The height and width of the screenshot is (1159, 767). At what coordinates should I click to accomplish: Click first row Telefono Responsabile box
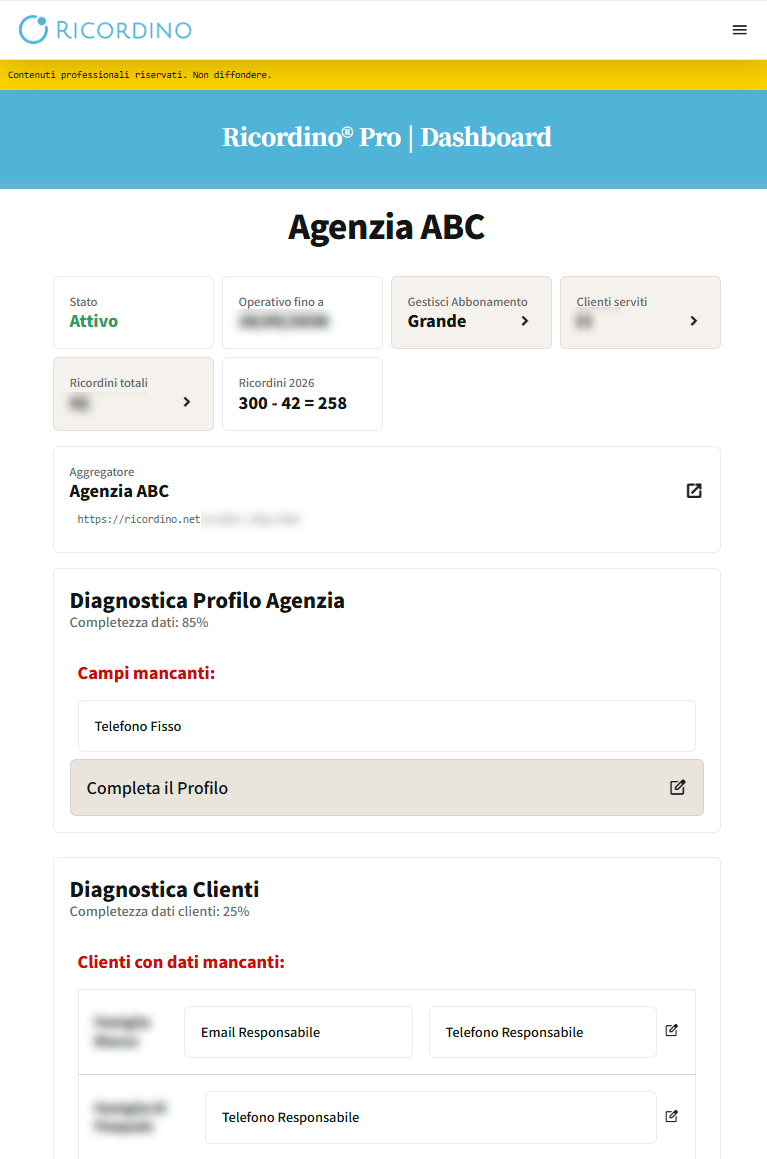pyautogui.click(x=542, y=1032)
